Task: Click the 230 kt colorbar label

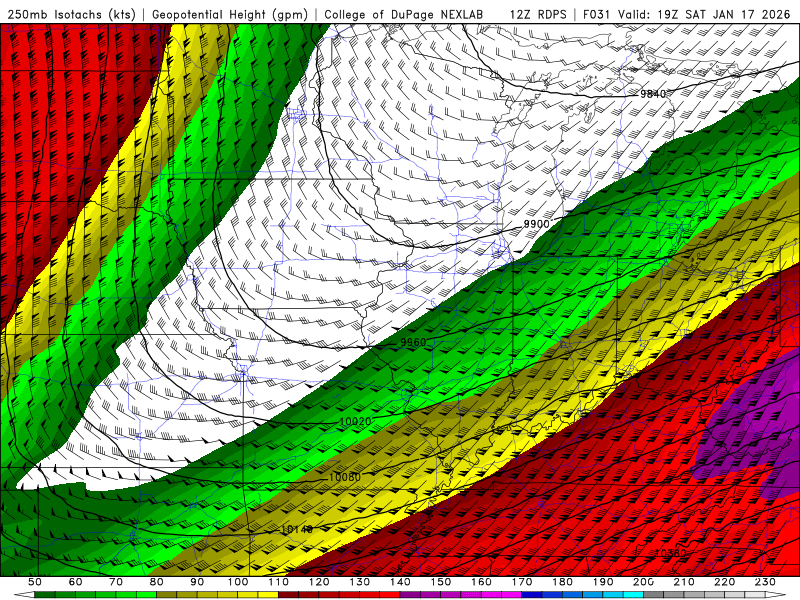Action: click(765, 582)
